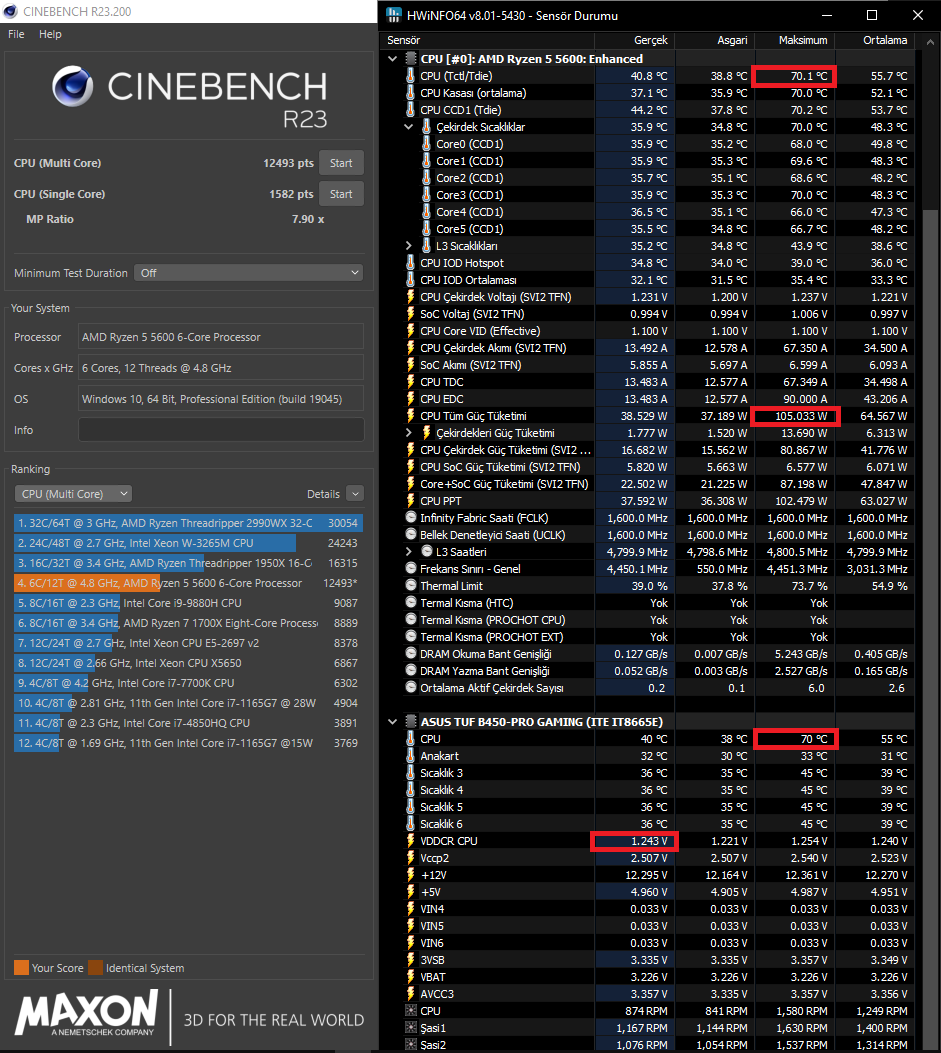941x1053 pixels.
Task: Open the Ranking CPU (Multi Core) dropdown
Action: pyautogui.click(x=73, y=494)
